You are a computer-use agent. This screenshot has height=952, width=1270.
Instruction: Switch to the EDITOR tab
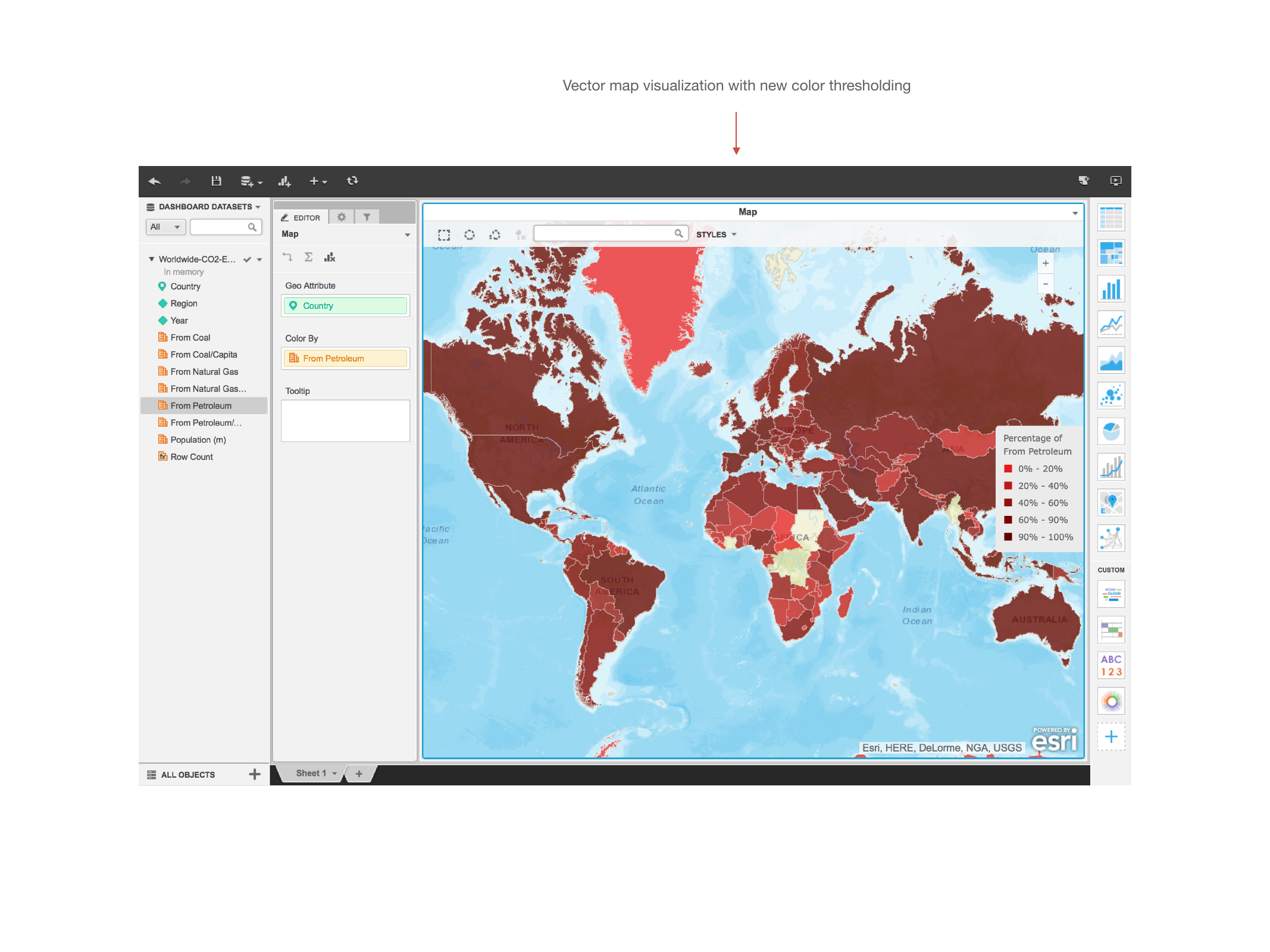(301, 218)
